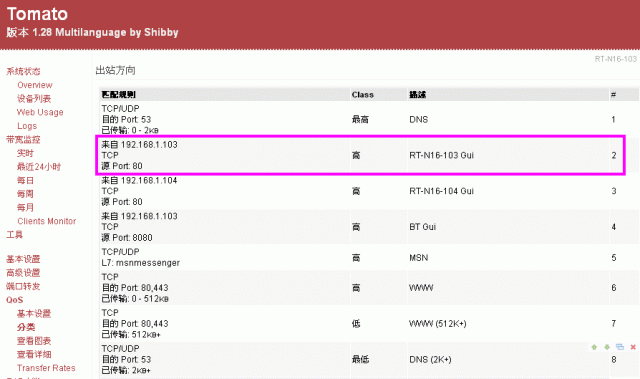Select the RT-N16-103 Gui rule description
Screen dimensions: 640x379
coord(442,155)
